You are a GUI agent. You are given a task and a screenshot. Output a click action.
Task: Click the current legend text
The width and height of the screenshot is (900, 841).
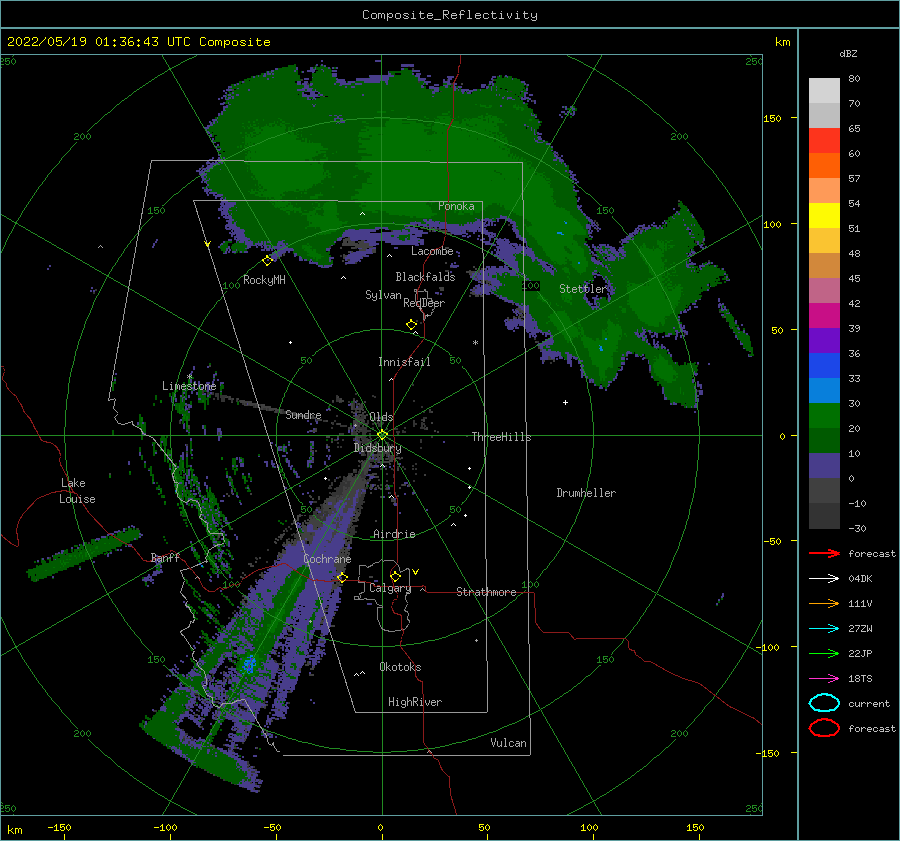[x=869, y=704]
